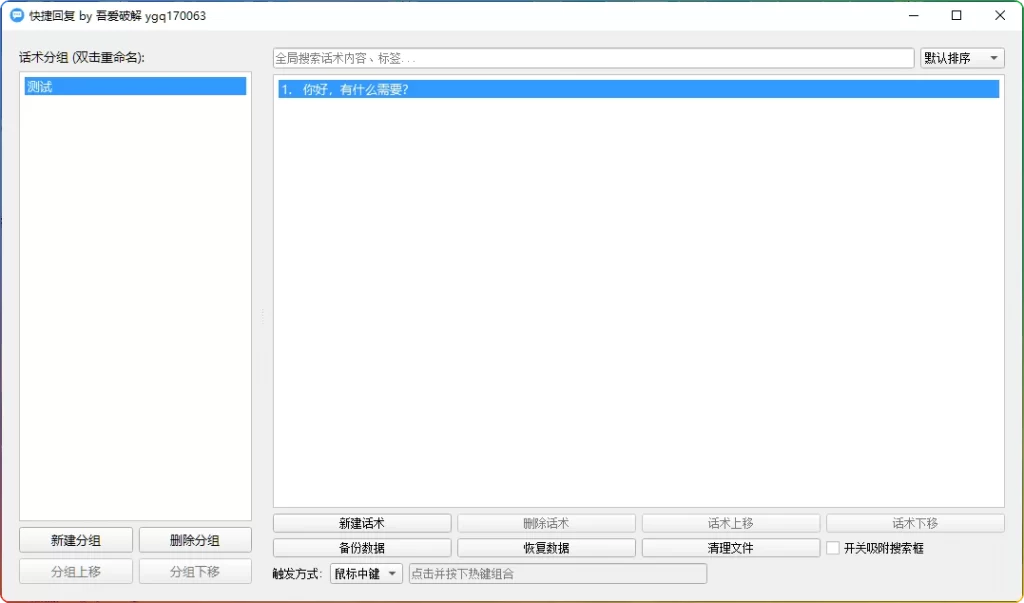Click the 备份数据 backup button
Image resolution: width=1024 pixels, height=603 pixels.
362,547
